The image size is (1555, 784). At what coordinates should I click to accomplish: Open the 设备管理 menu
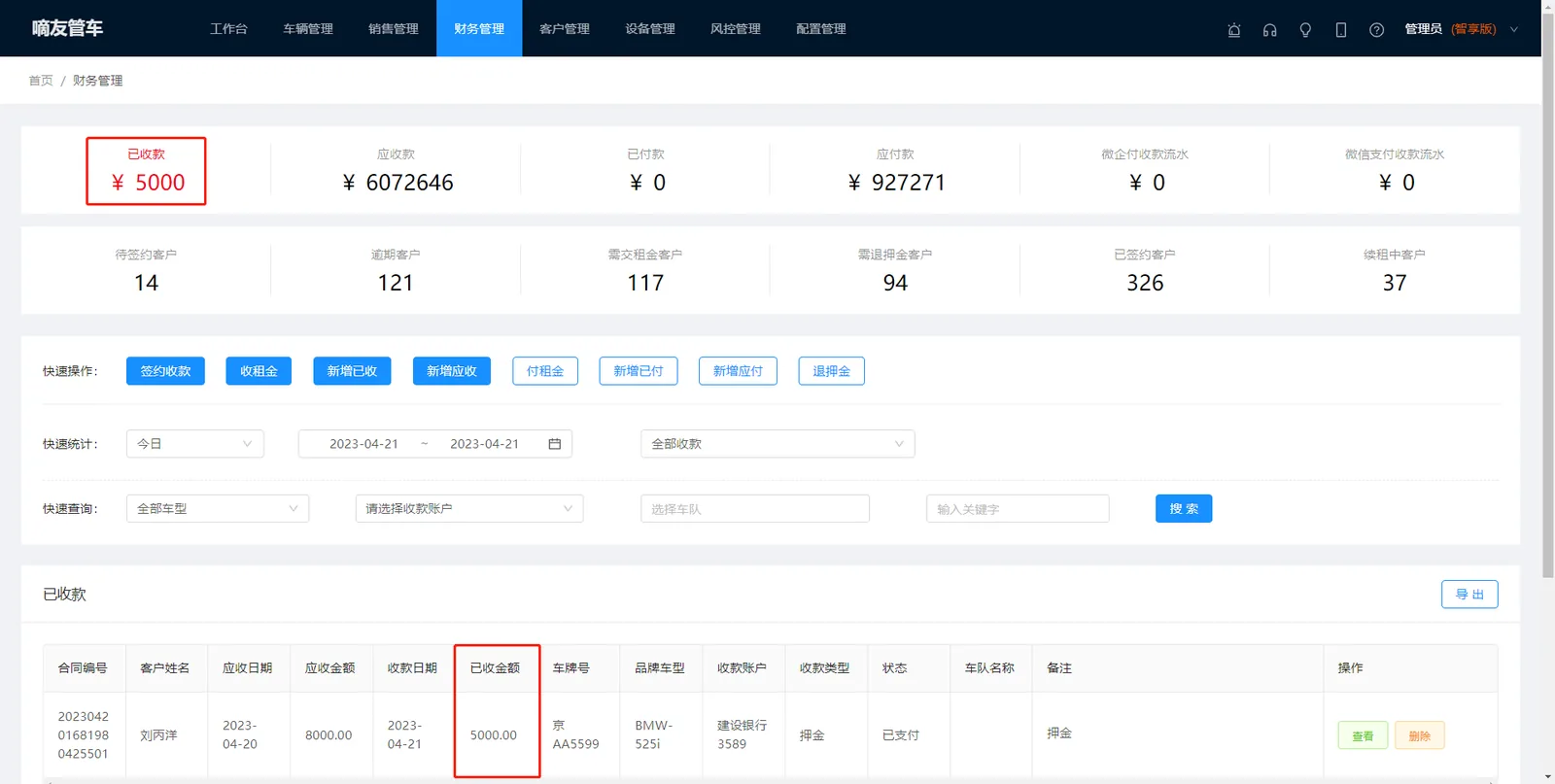coord(650,28)
